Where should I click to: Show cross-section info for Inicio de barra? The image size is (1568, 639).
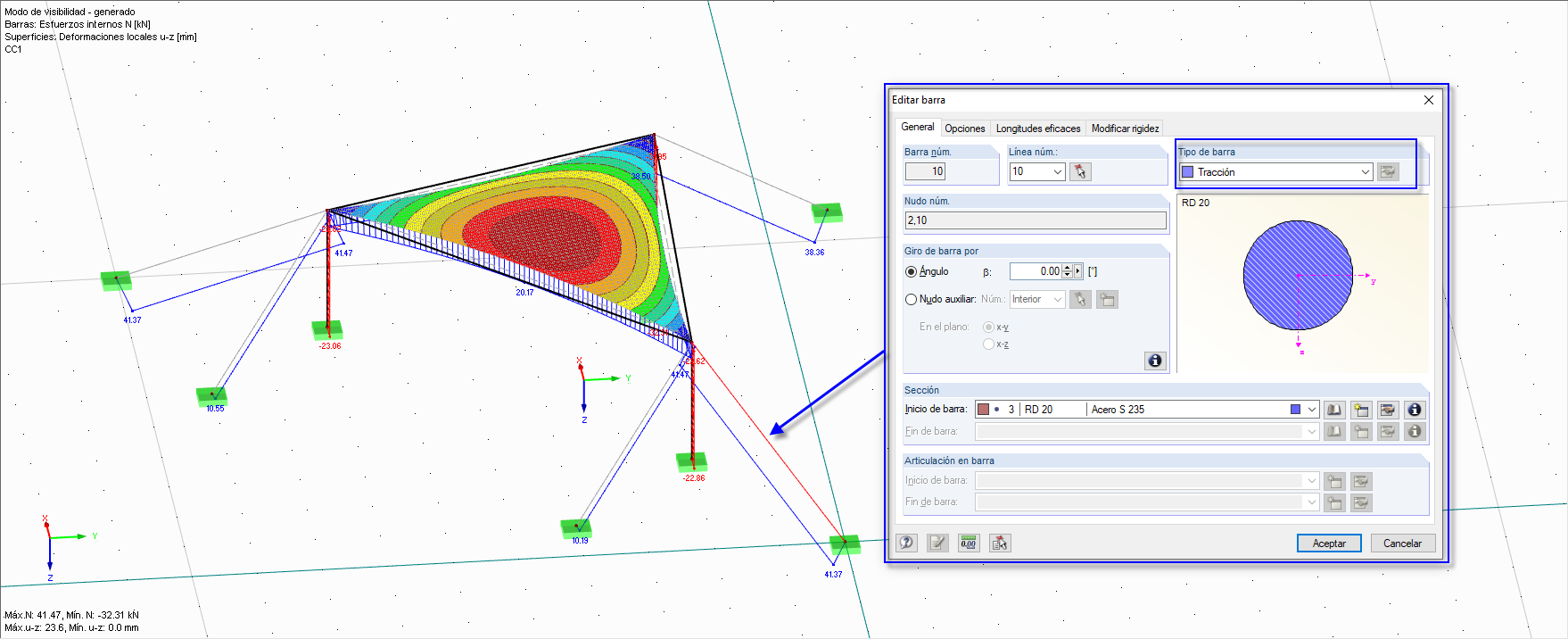click(x=1415, y=410)
